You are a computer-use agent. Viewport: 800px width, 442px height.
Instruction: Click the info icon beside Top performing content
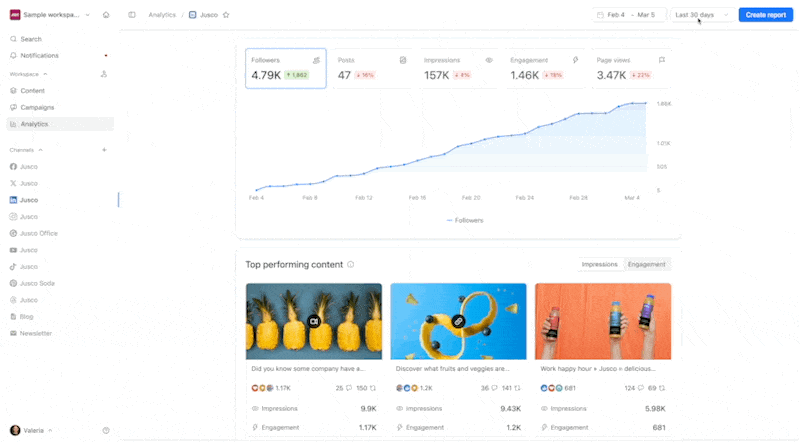pyautogui.click(x=351, y=264)
